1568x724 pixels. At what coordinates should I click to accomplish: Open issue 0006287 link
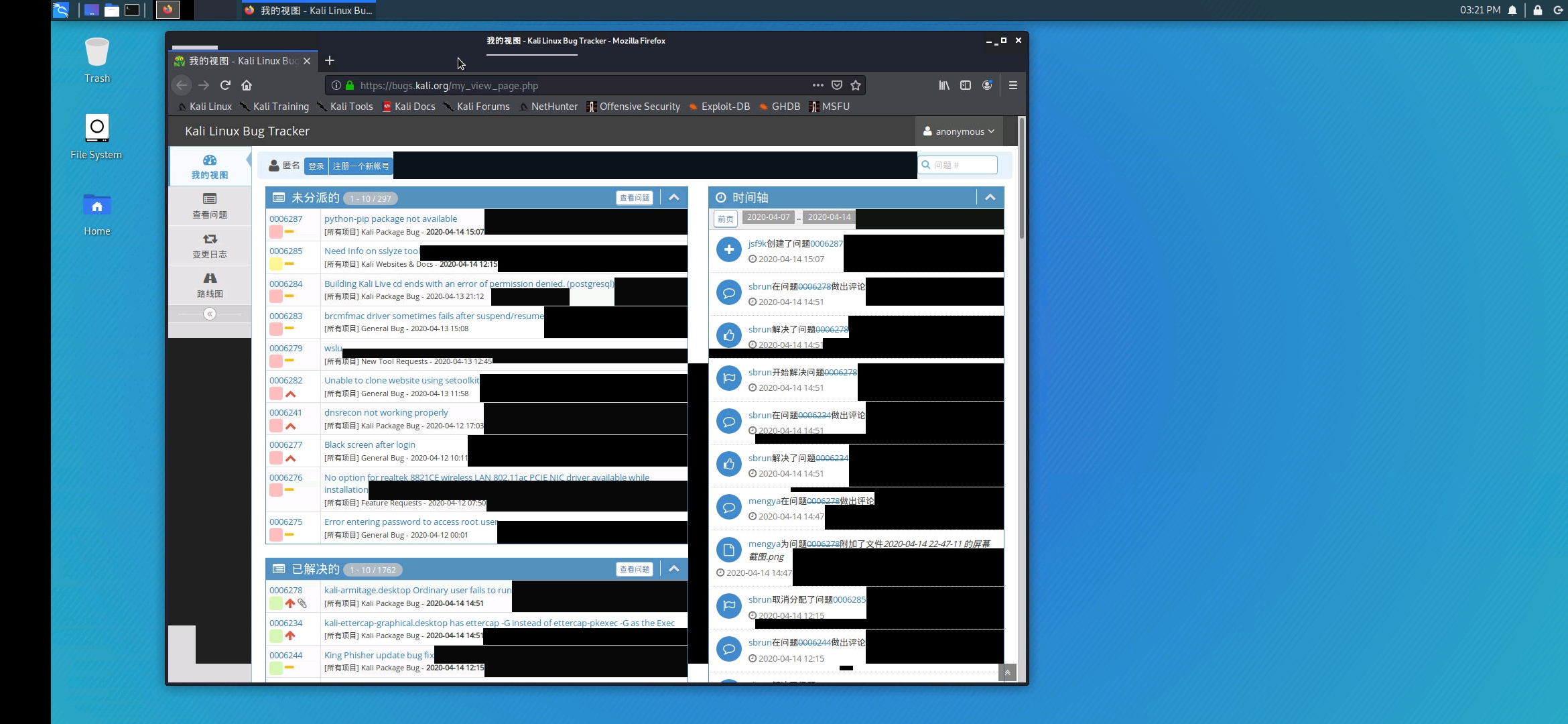coord(286,219)
